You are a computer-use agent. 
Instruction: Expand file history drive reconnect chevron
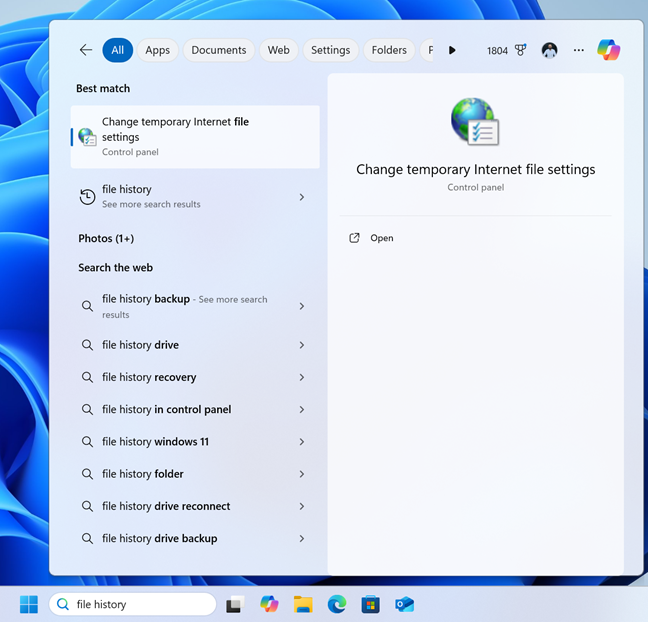302,506
